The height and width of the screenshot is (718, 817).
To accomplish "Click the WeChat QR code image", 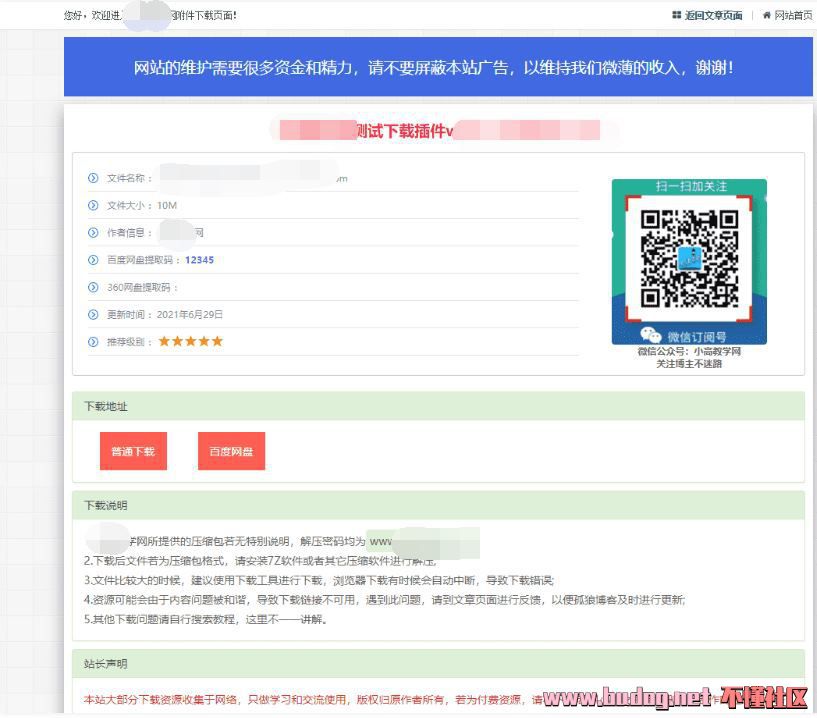I will tap(689, 260).
